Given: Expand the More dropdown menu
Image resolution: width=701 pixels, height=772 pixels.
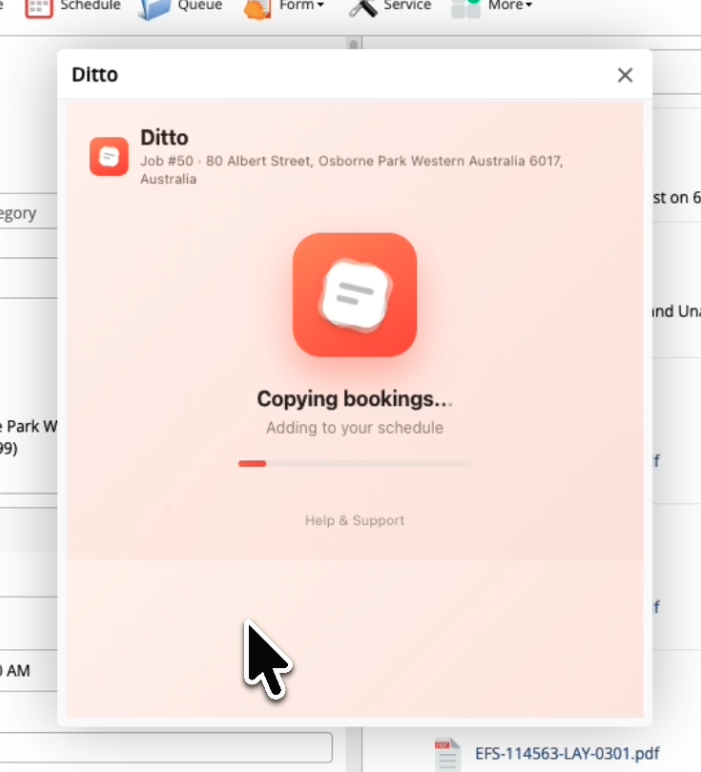Looking at the screenshot, I should click(x=510, y=5).
